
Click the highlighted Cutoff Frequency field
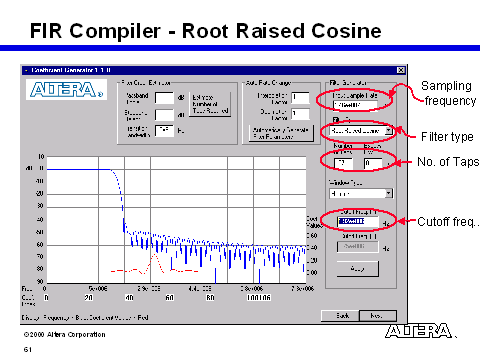358,222
